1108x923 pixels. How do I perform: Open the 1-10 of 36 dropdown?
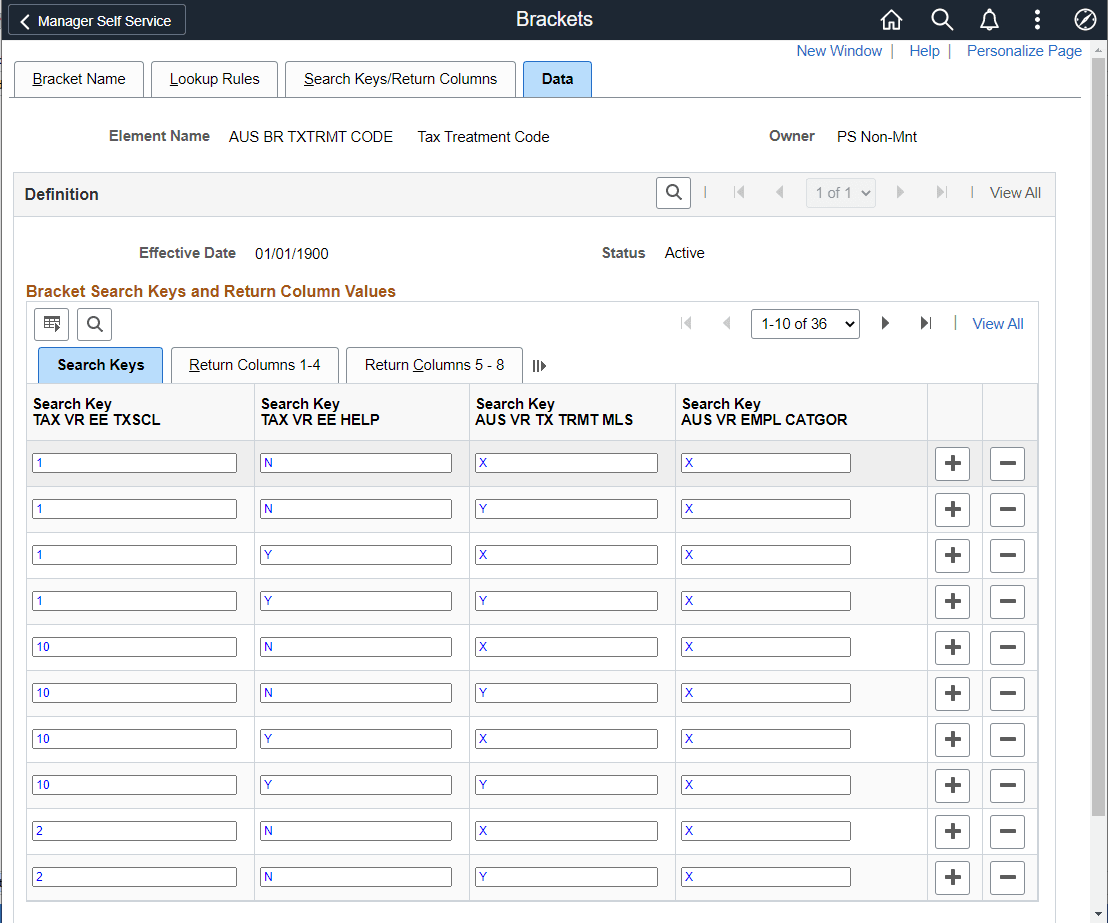tap(805, 324)
